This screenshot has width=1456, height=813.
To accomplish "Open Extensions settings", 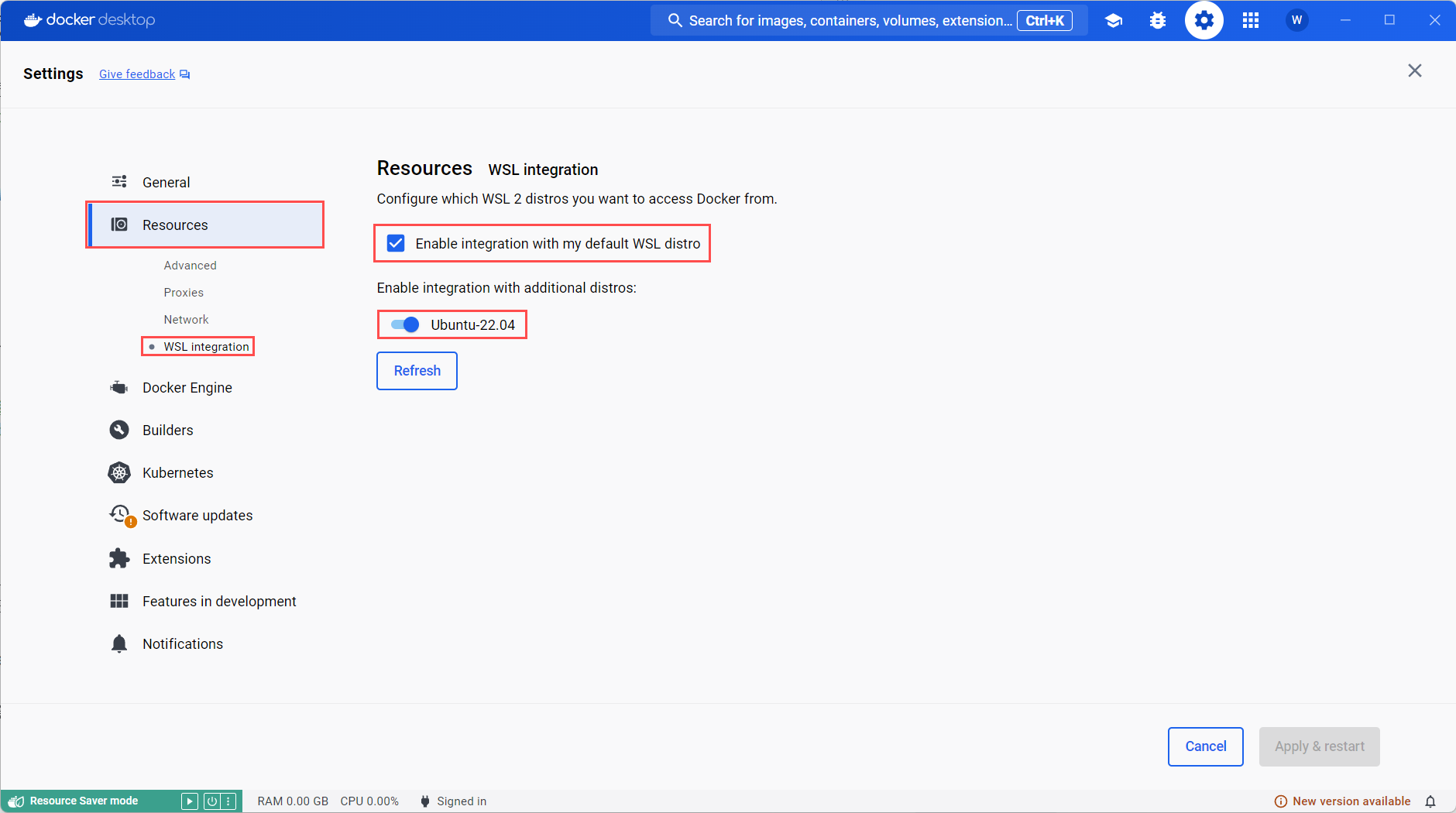I will [x=204, y=558].
